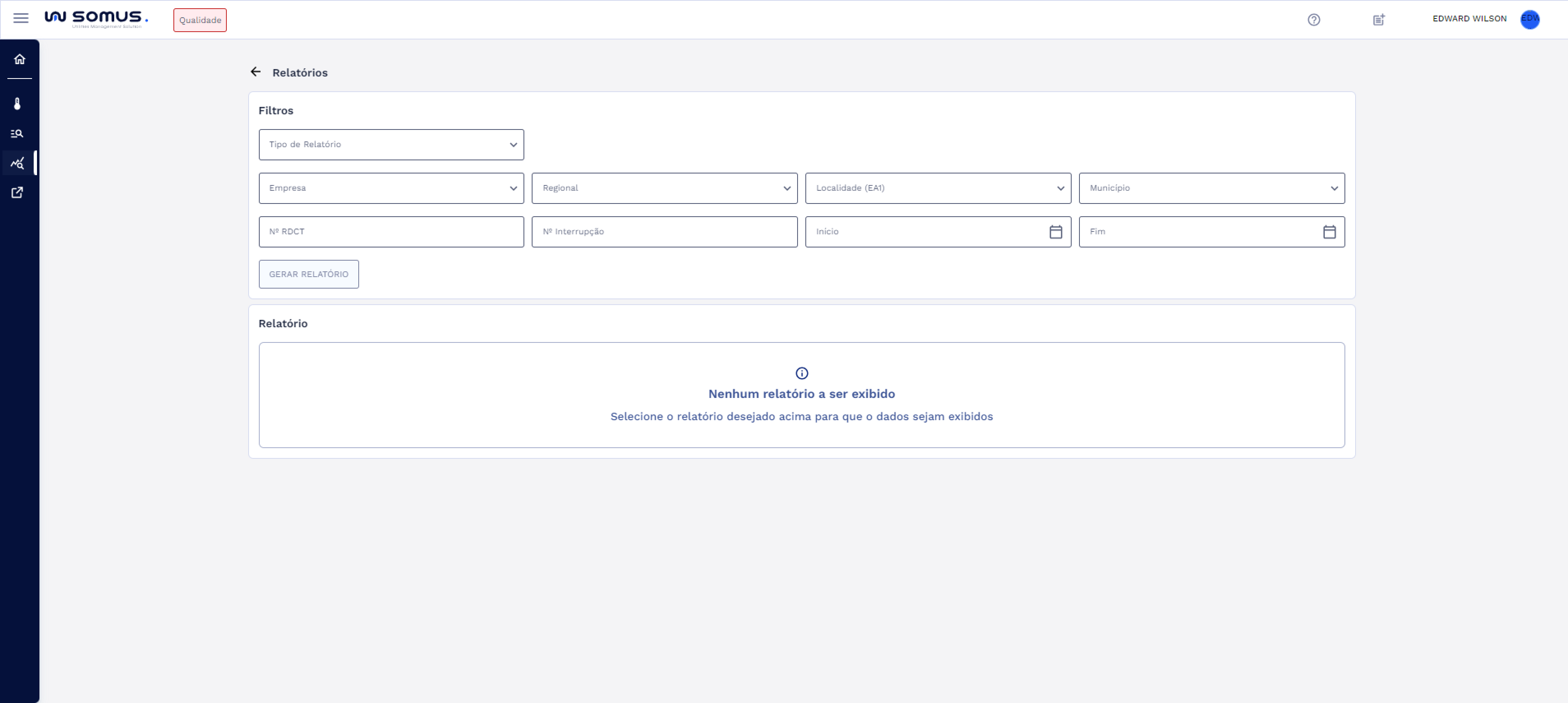Open the list search icon in the sidebar
Screen dimensions: 1568x703
tap(18, 134)
